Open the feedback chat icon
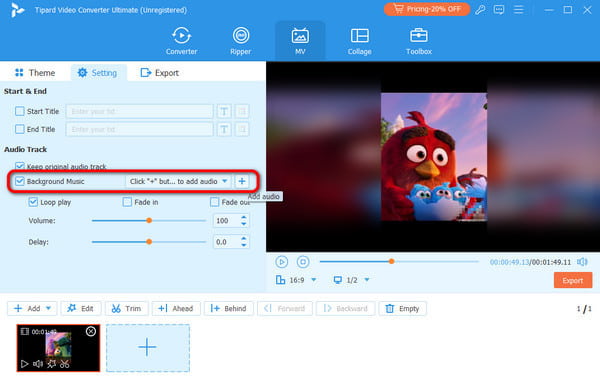The height and width of the screenshot is (387, 600). pos(499,10)
